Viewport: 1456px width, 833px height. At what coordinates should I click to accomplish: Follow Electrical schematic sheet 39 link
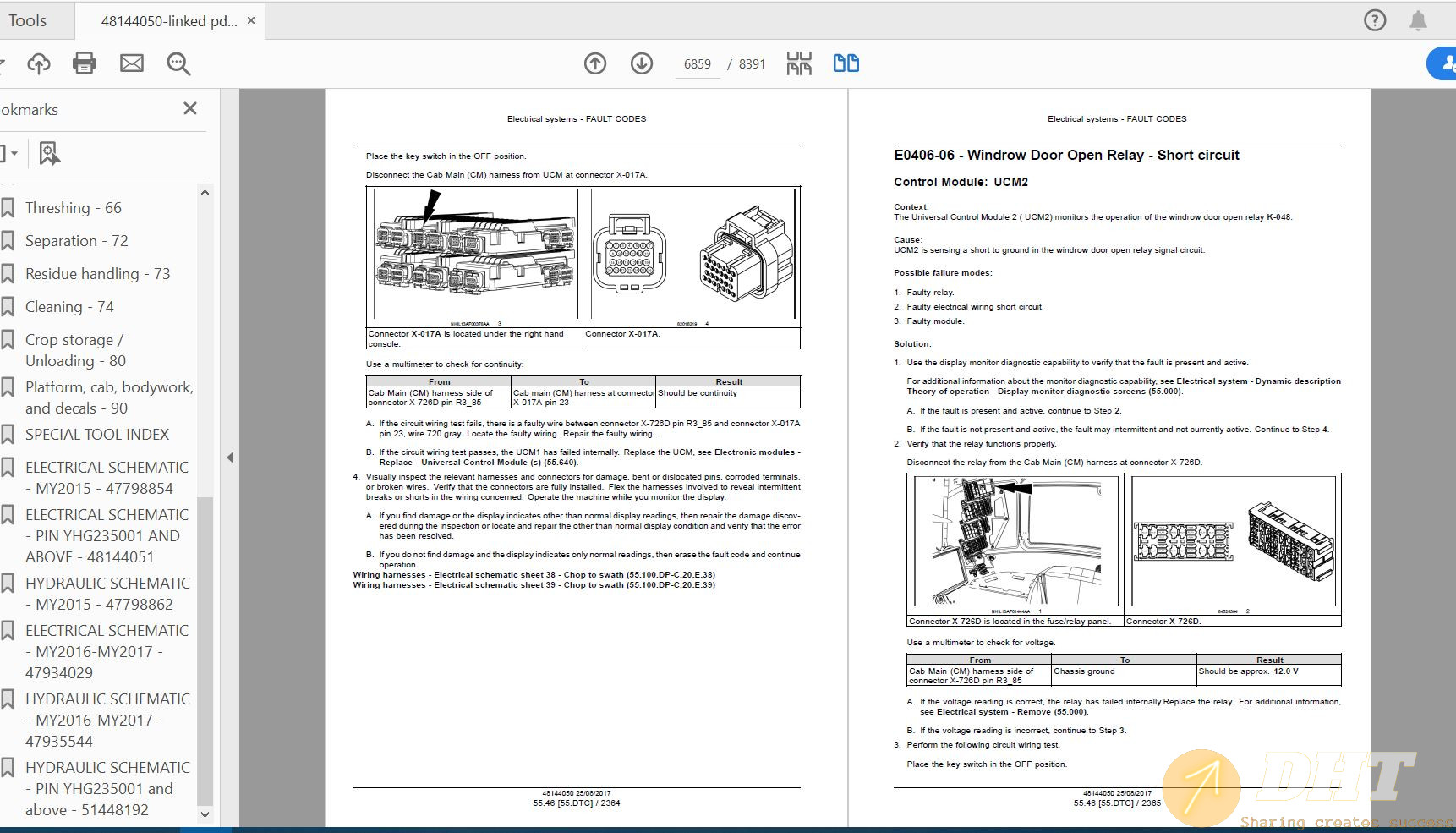pos(534,585)
